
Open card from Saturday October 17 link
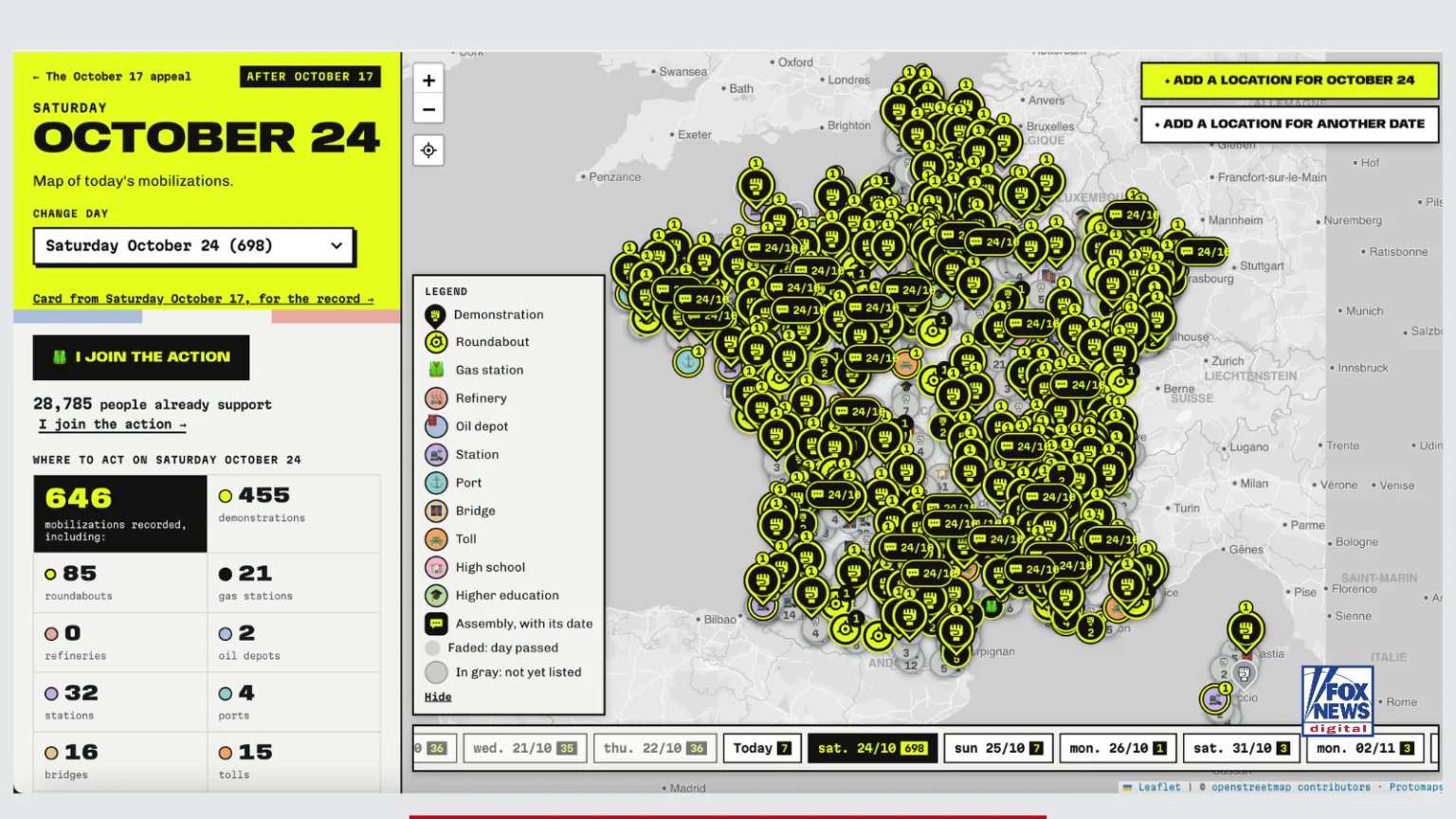click(x=203, y=299)
